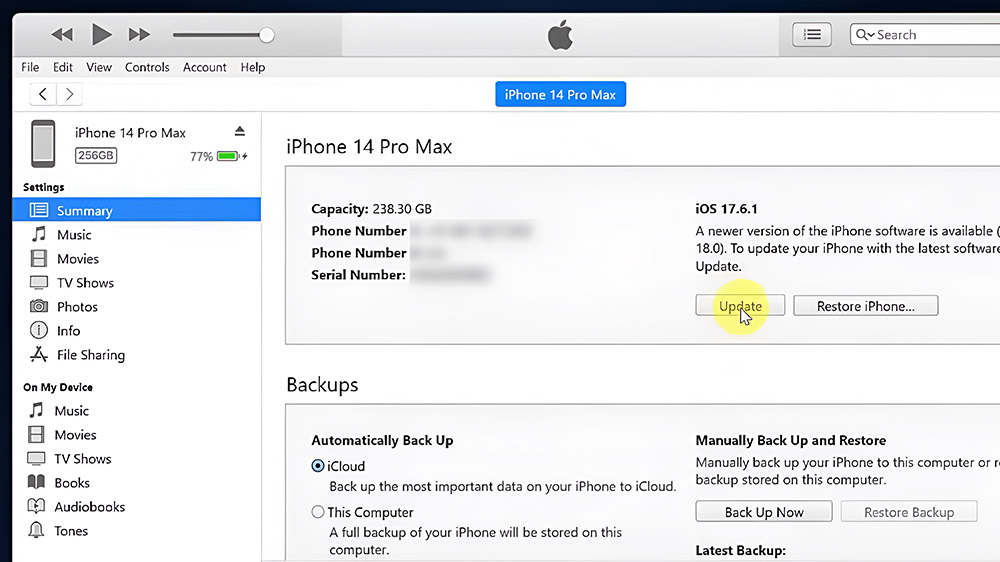This screenshot has height=562, width=1000.
Task: Click the Serial Number label
Action: [358, 275]
